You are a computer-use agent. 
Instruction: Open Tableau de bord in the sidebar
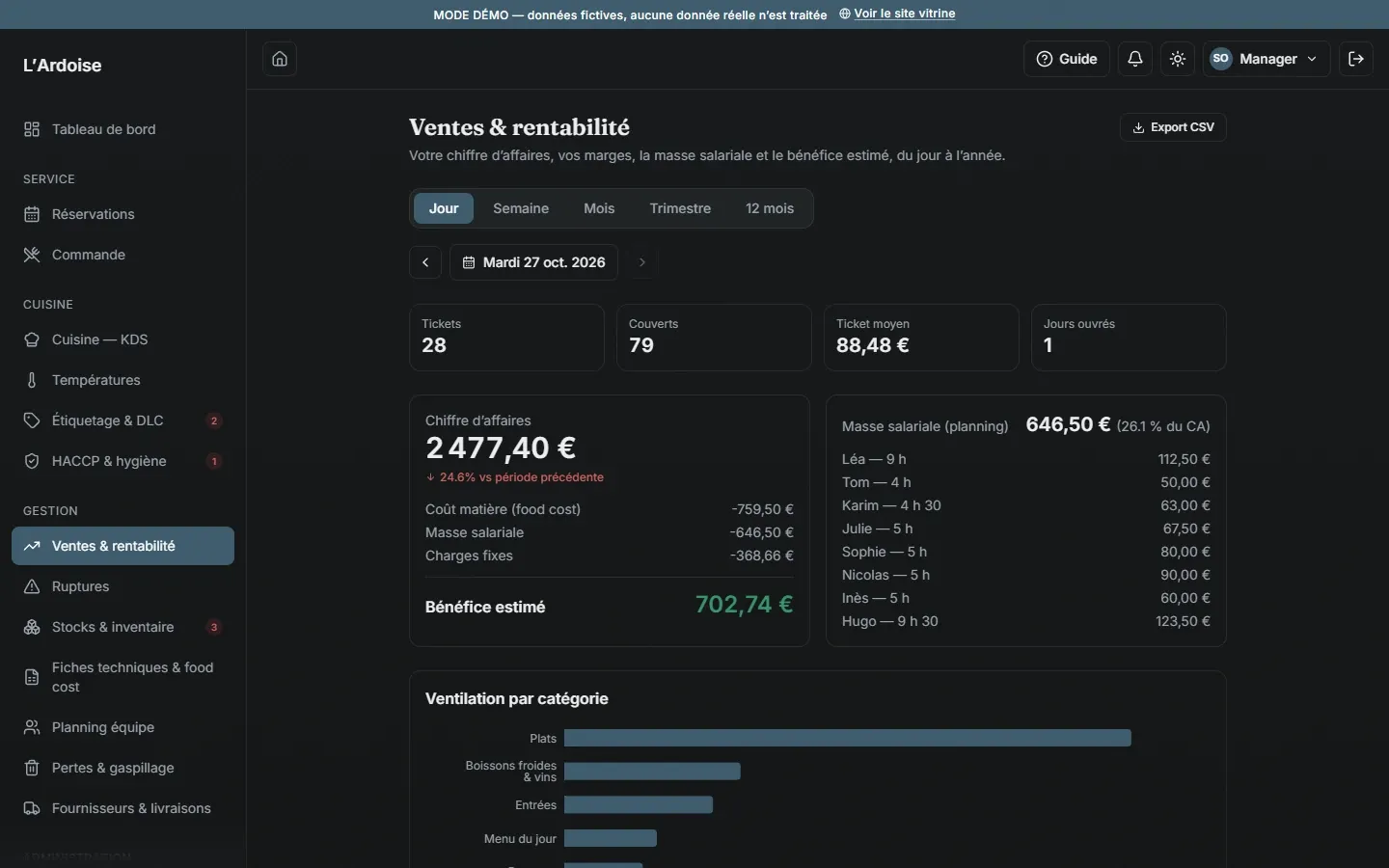123,129
